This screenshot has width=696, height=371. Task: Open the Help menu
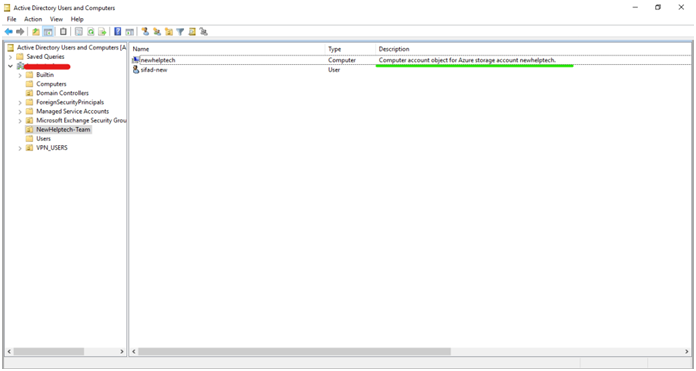pos(77,19)
